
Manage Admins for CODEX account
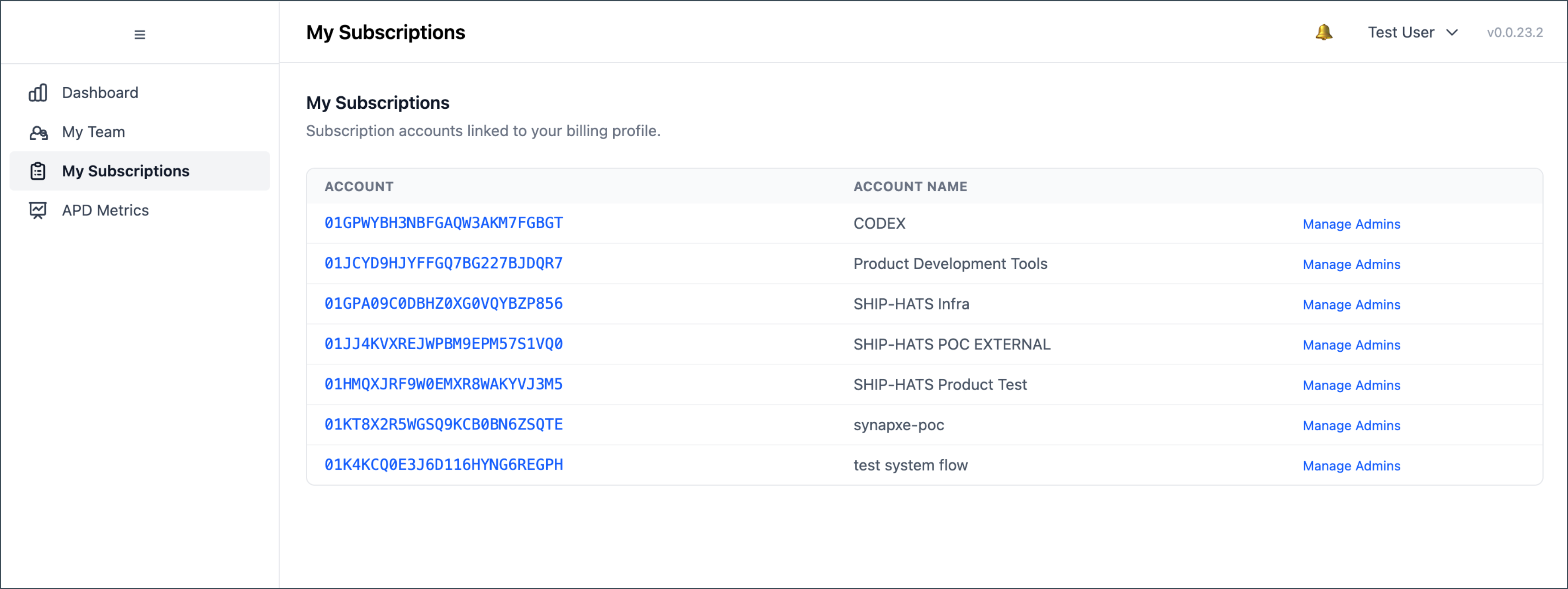pos(1351,224)
